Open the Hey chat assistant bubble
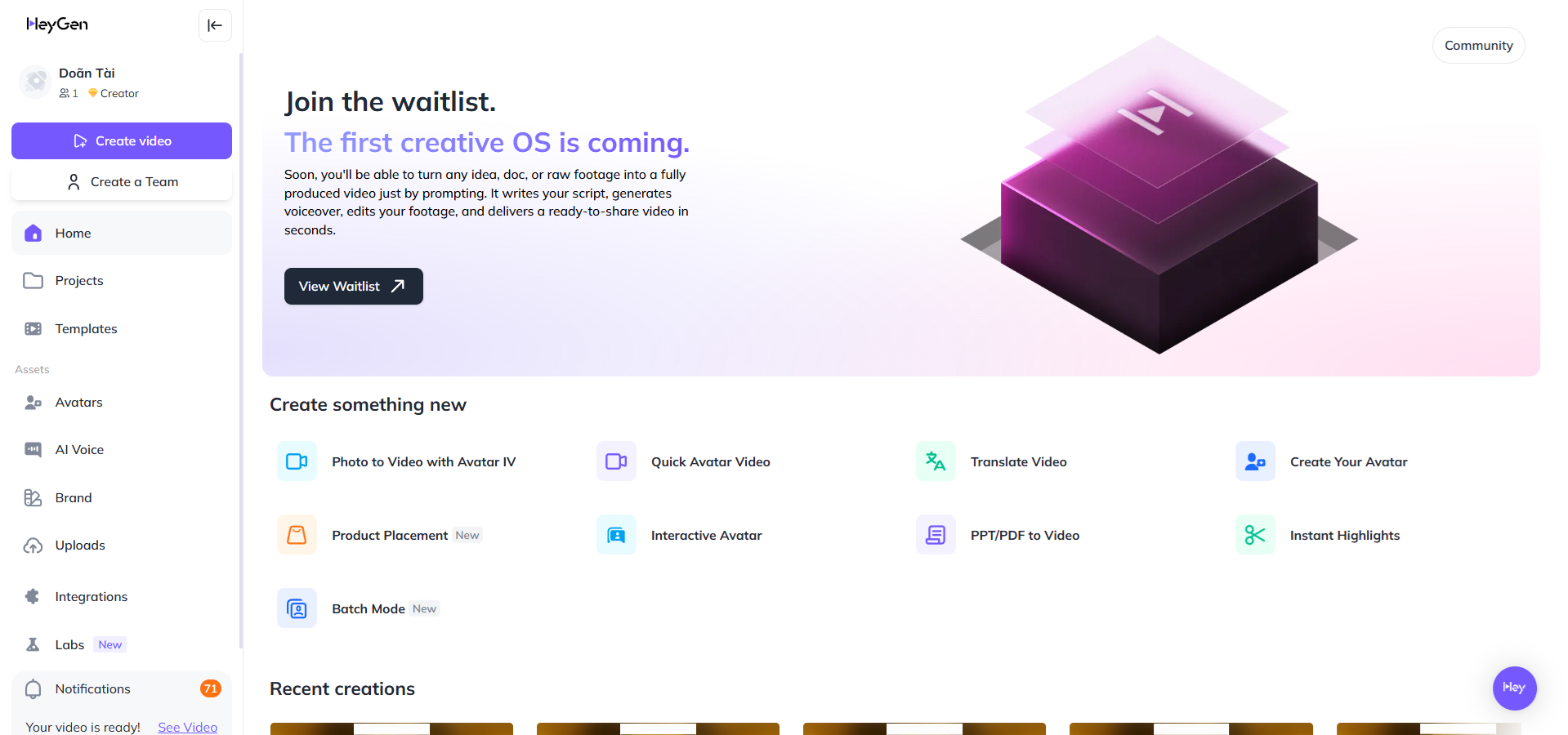This screenshot has height=735, width=1568. point(1514,688)
